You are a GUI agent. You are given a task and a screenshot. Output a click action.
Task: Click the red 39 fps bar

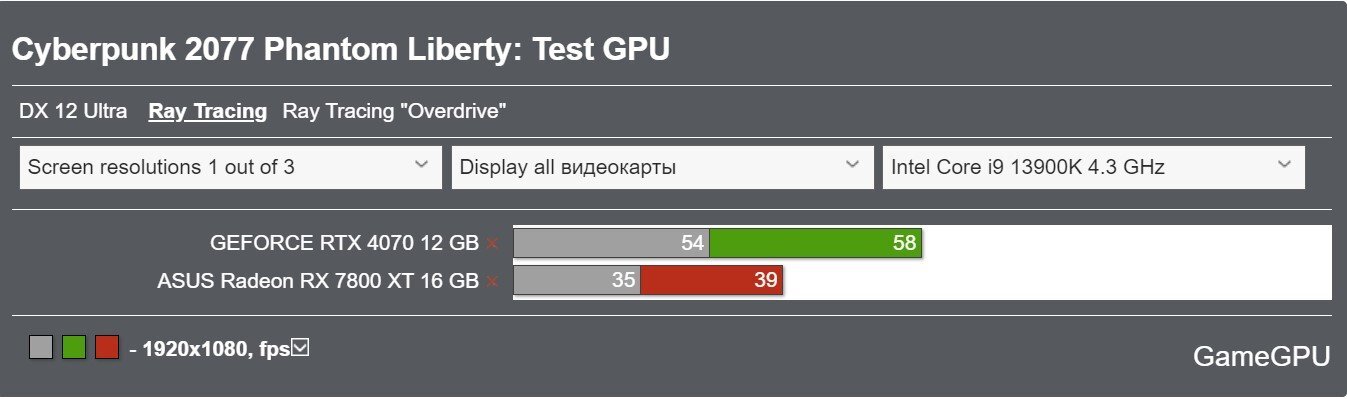point(711,281)
